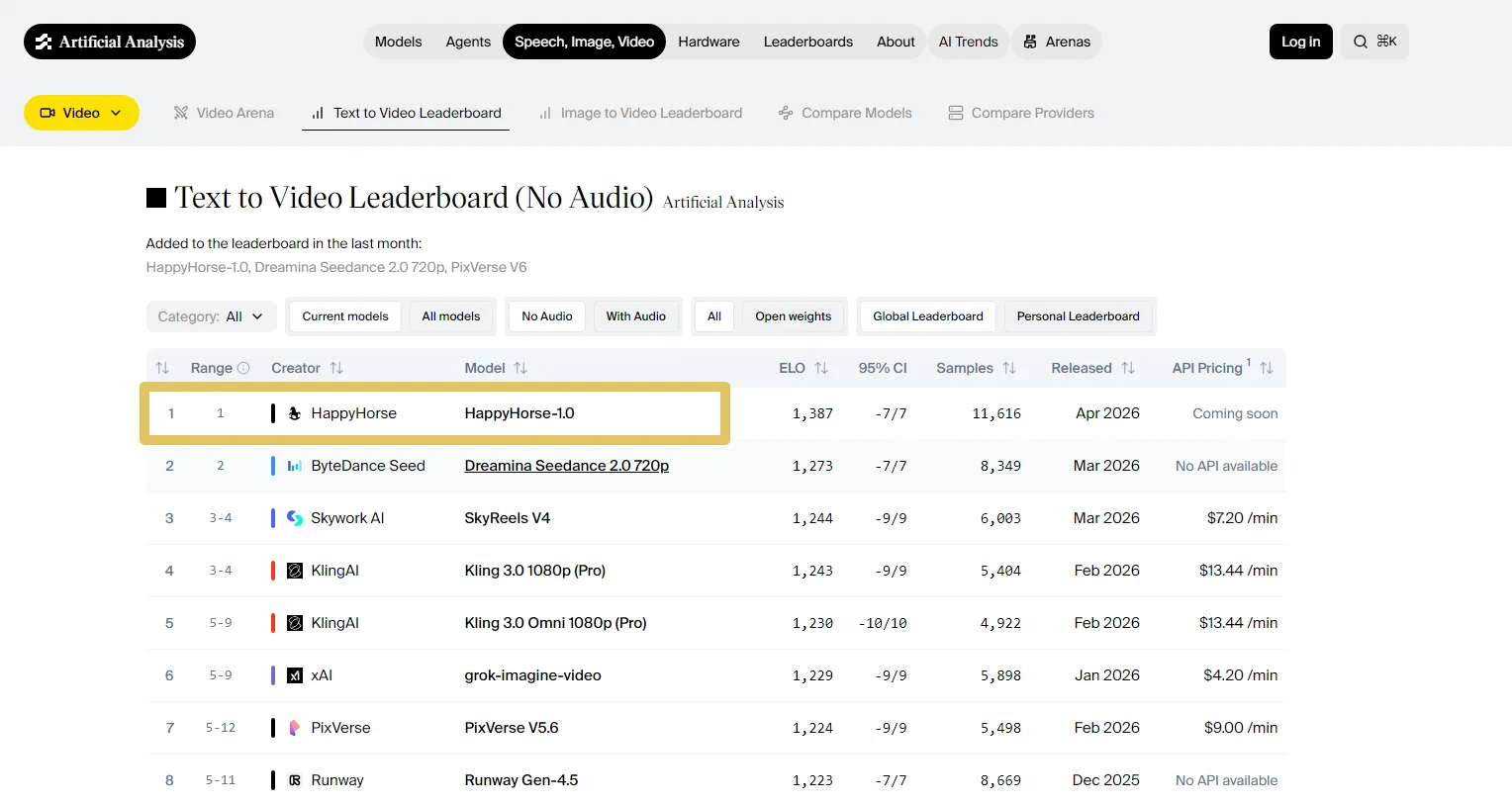
Task: Click the Runway creator logo
Action: click(x=295, y=780)
